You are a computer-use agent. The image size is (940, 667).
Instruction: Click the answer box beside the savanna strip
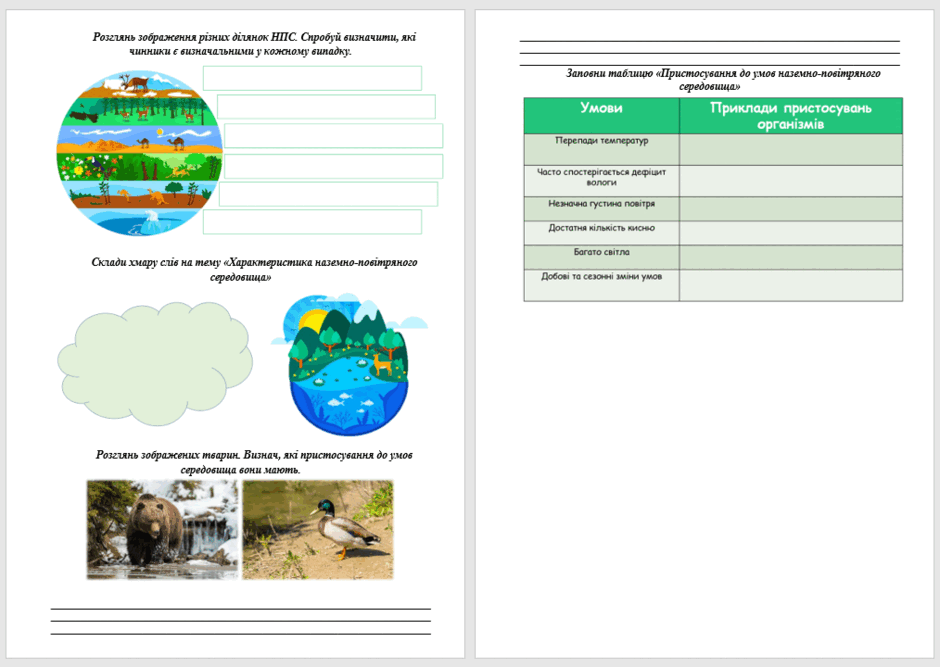[x=329, y=194]
